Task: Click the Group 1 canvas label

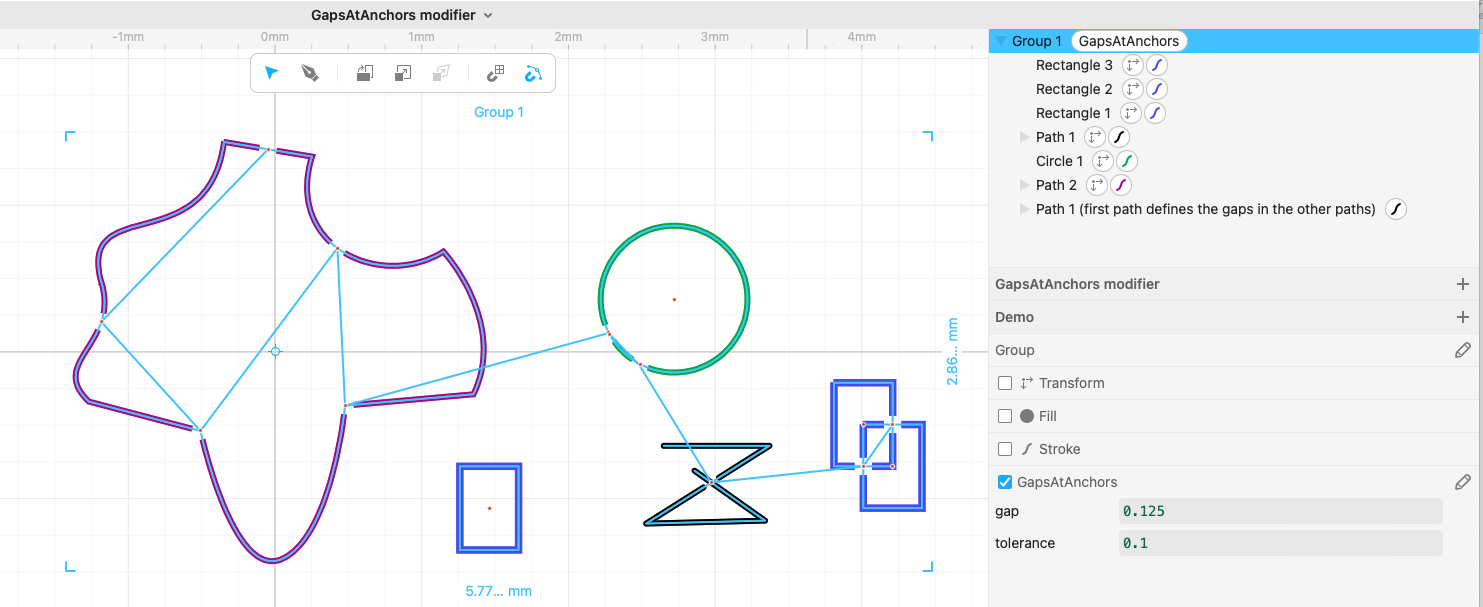Action: (499, 112)
